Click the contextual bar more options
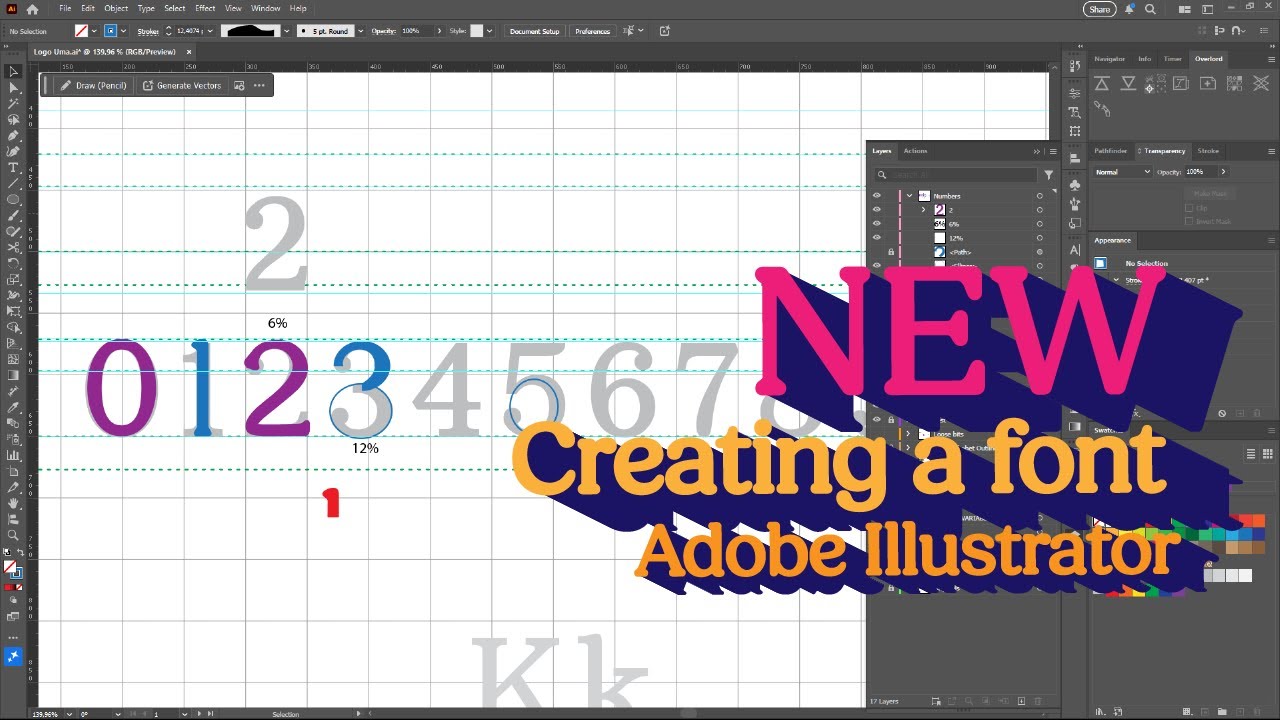1280x720 pixels. point(259,85)
